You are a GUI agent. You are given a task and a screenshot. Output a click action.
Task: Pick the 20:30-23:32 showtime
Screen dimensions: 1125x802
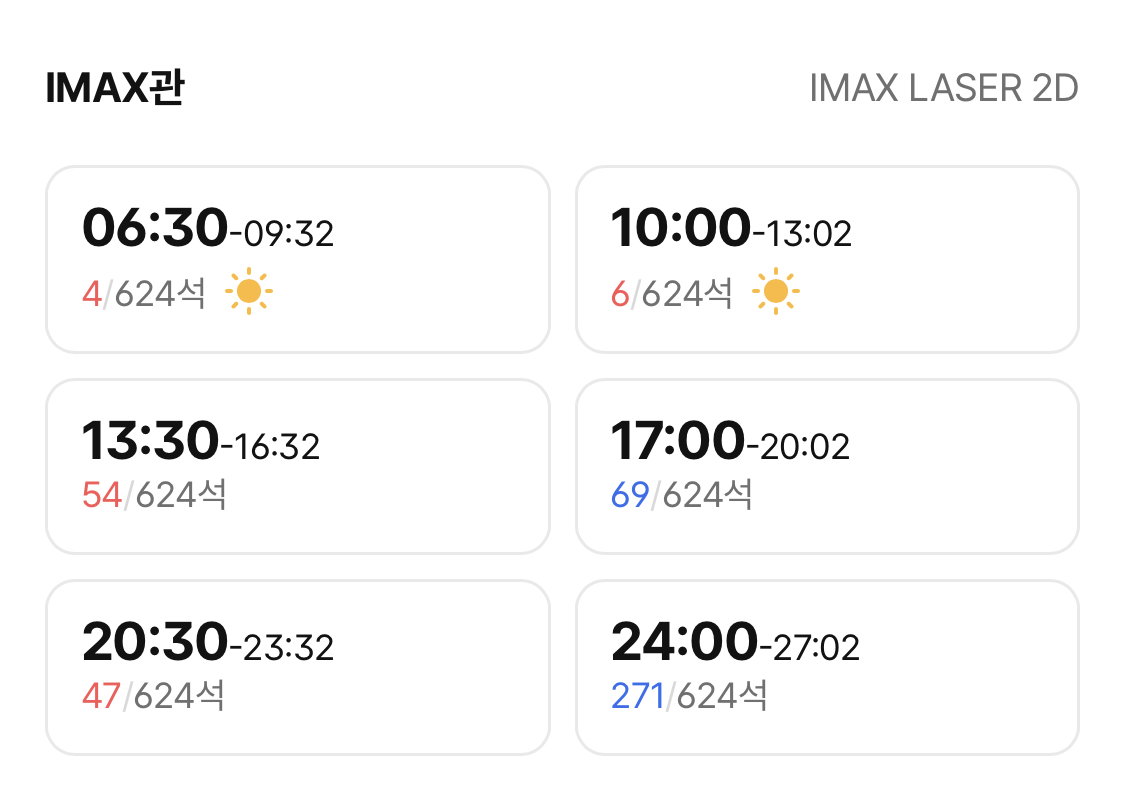[298, 668]
